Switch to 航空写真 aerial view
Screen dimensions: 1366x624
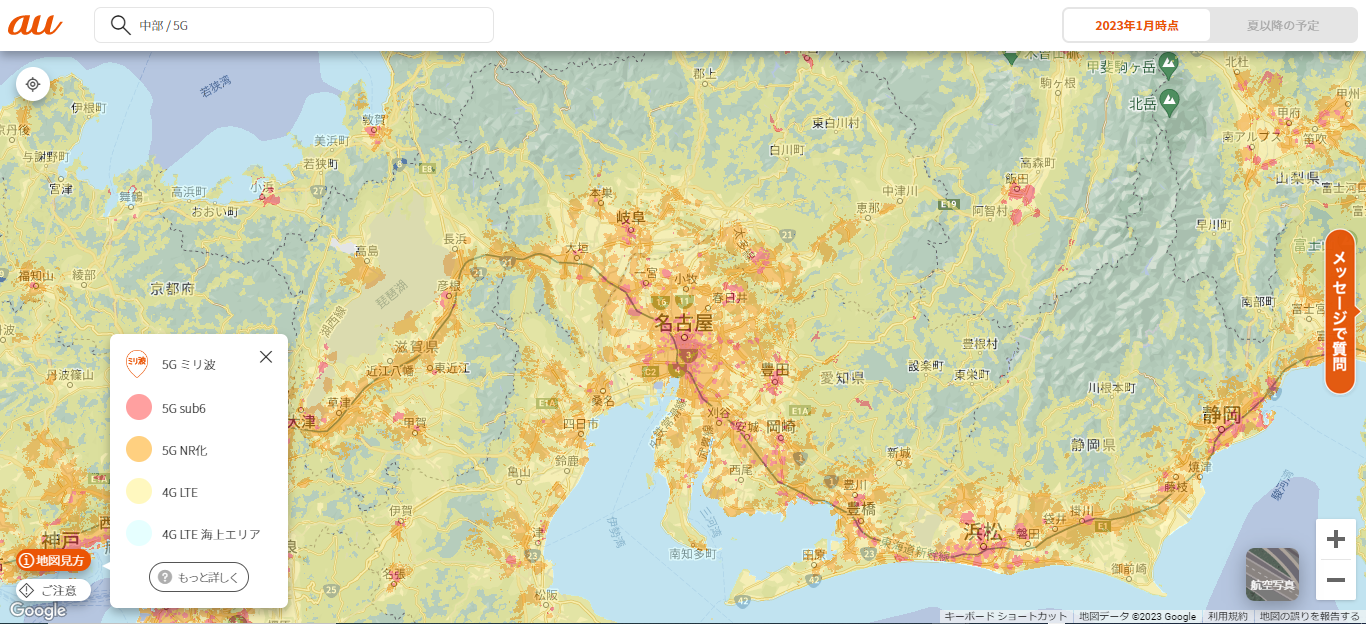(1272, 574)
